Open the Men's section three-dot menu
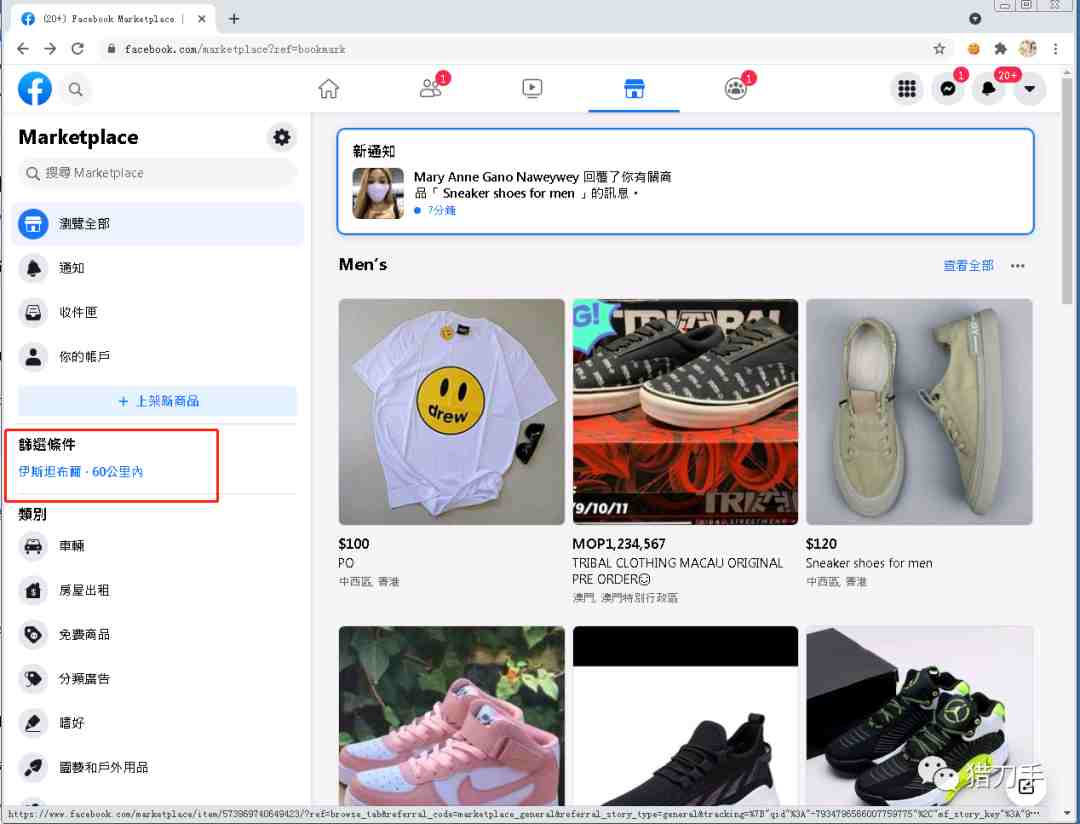The image size is (1080, 824). pyautogui.click(x=1017, y=266)
